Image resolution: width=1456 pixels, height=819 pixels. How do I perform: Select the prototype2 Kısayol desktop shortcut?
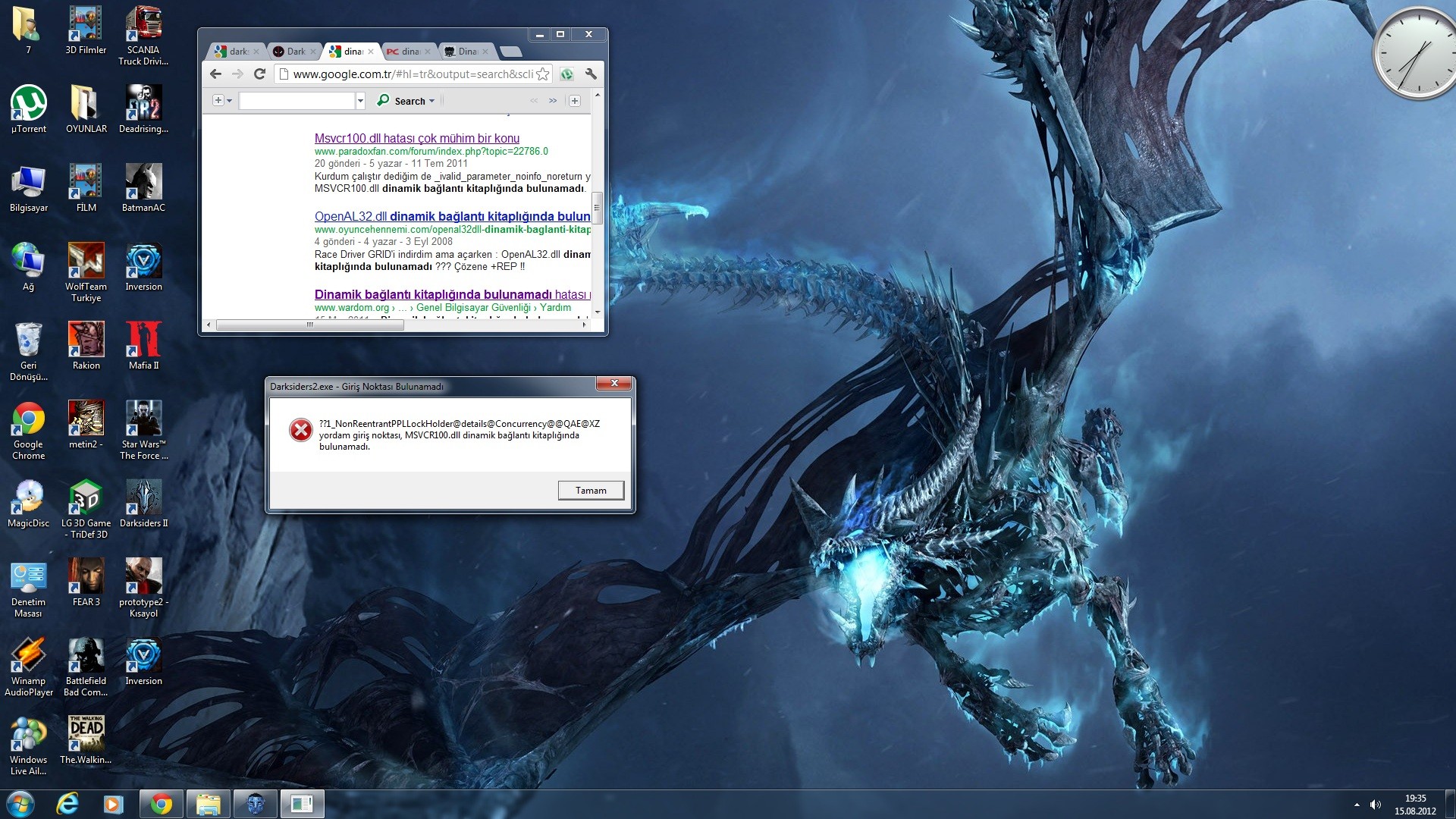(x=143, y=588)
